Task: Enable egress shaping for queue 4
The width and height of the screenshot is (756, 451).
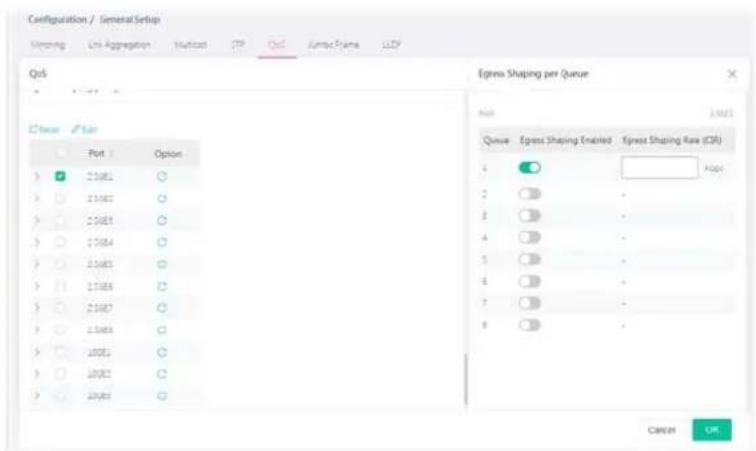Action: 529,237
